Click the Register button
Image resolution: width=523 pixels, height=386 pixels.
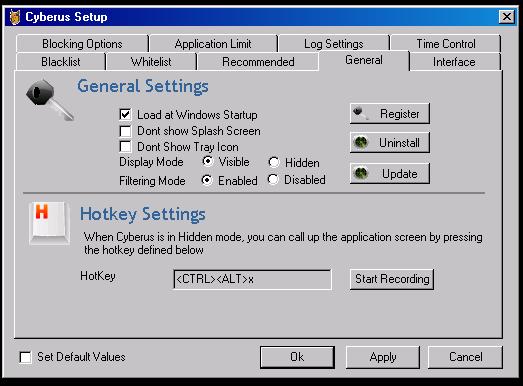[x=390, y=114]
